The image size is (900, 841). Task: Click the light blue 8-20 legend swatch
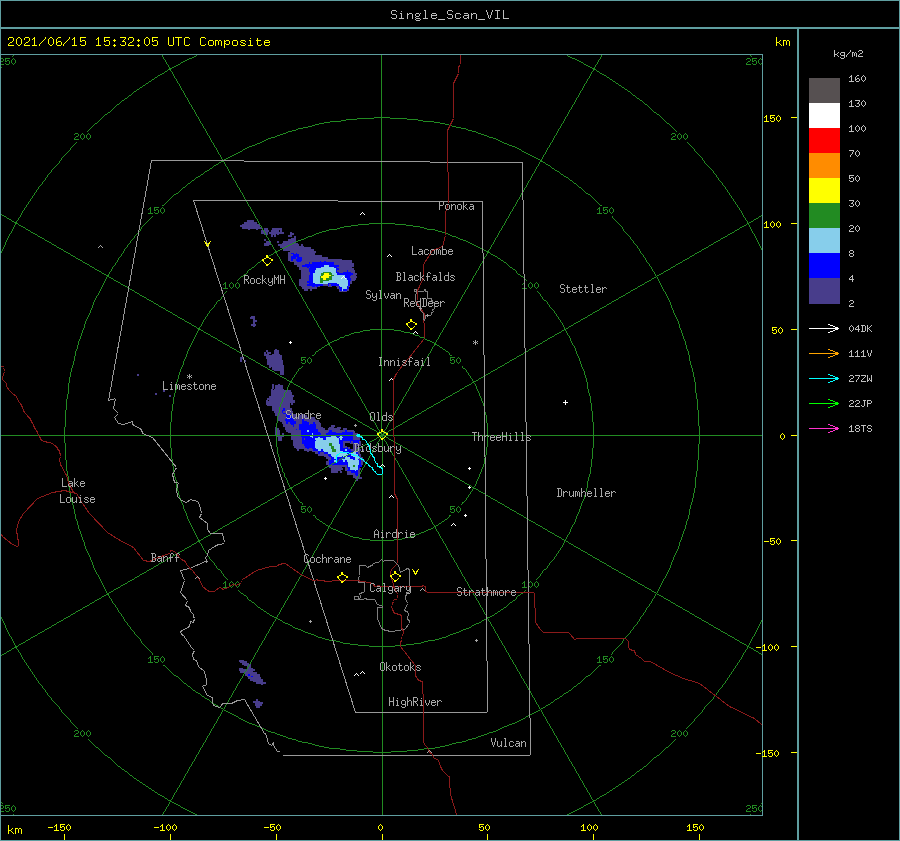tap(824, 241)
